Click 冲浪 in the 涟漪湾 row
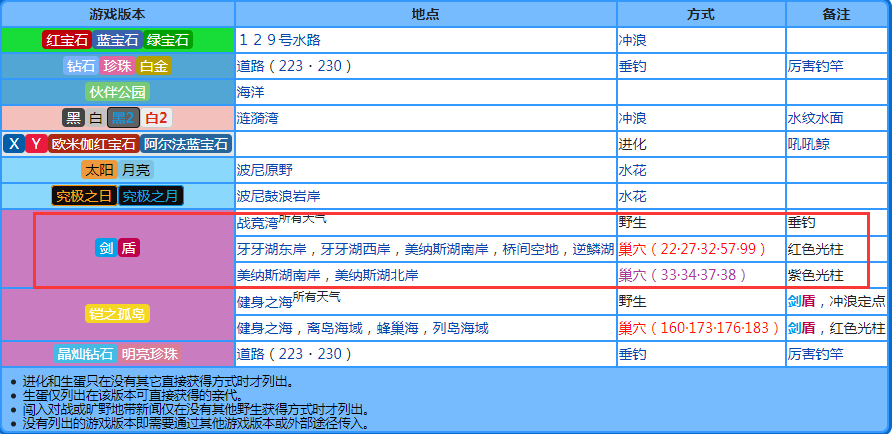The image size is (892, 434). click(x=633, y=118)
